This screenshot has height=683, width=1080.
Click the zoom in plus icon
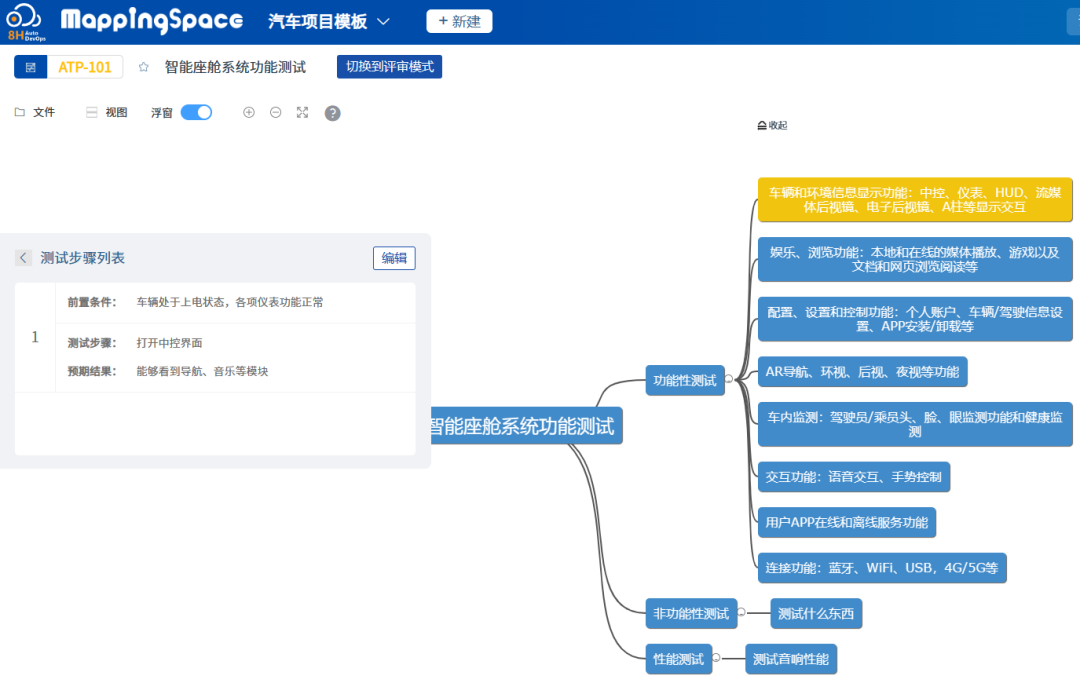click(x=249, y=113)
